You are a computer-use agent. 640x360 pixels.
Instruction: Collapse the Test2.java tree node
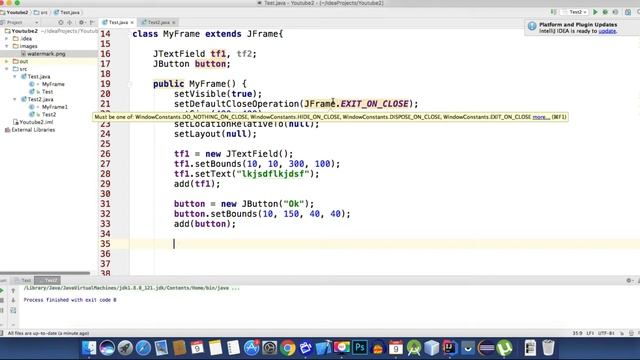pos(15,99)
